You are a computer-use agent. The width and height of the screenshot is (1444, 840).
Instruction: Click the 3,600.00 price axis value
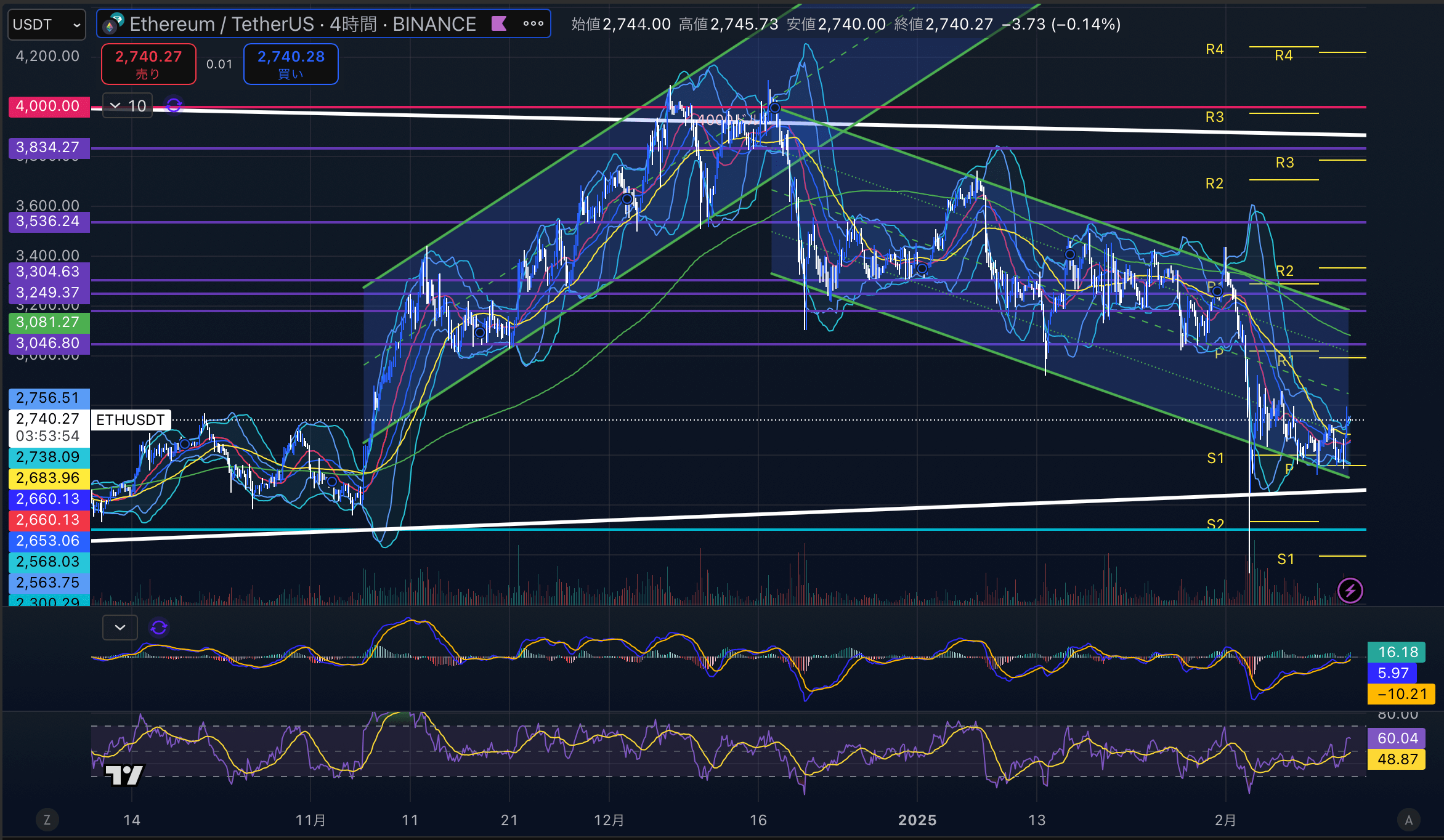48,205
